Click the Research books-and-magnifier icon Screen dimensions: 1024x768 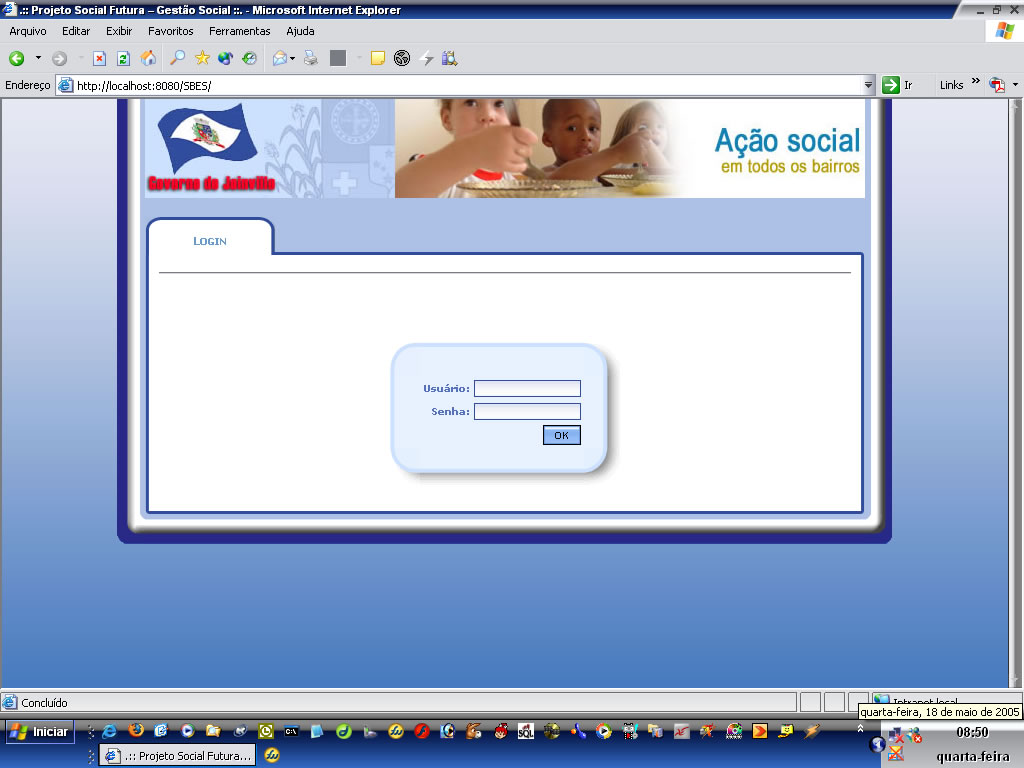click(x=449, y=58)
